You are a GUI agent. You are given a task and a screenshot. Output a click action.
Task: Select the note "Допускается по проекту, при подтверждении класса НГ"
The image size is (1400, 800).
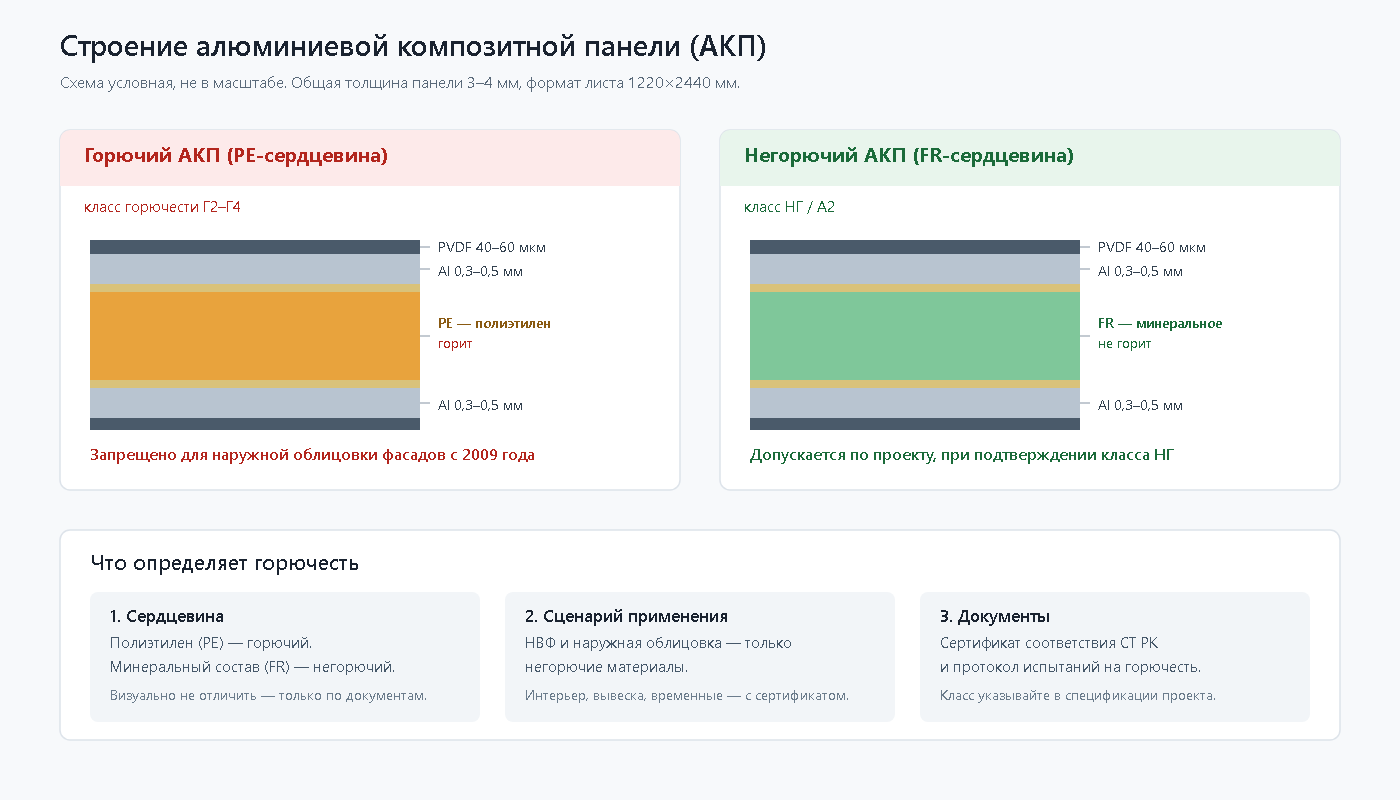tap(962, 455)
